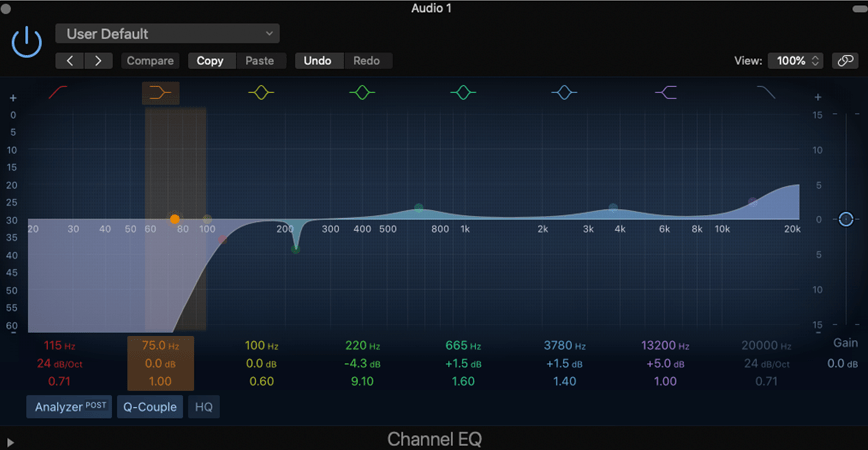This screenshot has width=868, height=450.
Task: Click the 100 Hz frequency value
Action: (x=261, y=345)
